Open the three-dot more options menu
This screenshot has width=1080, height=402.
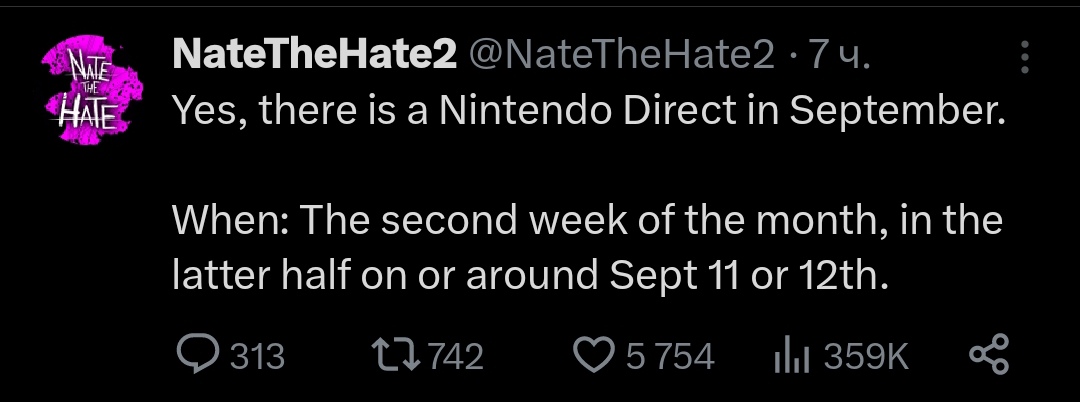[x=1023, y=58]
